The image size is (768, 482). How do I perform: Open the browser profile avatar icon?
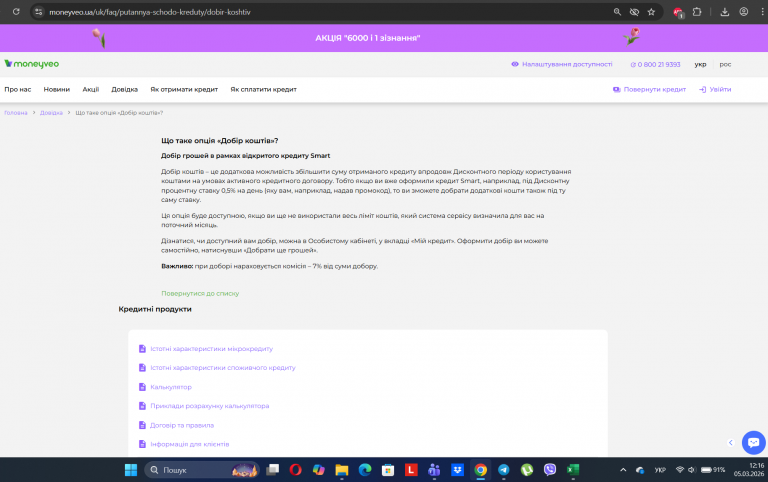(744, 12)
